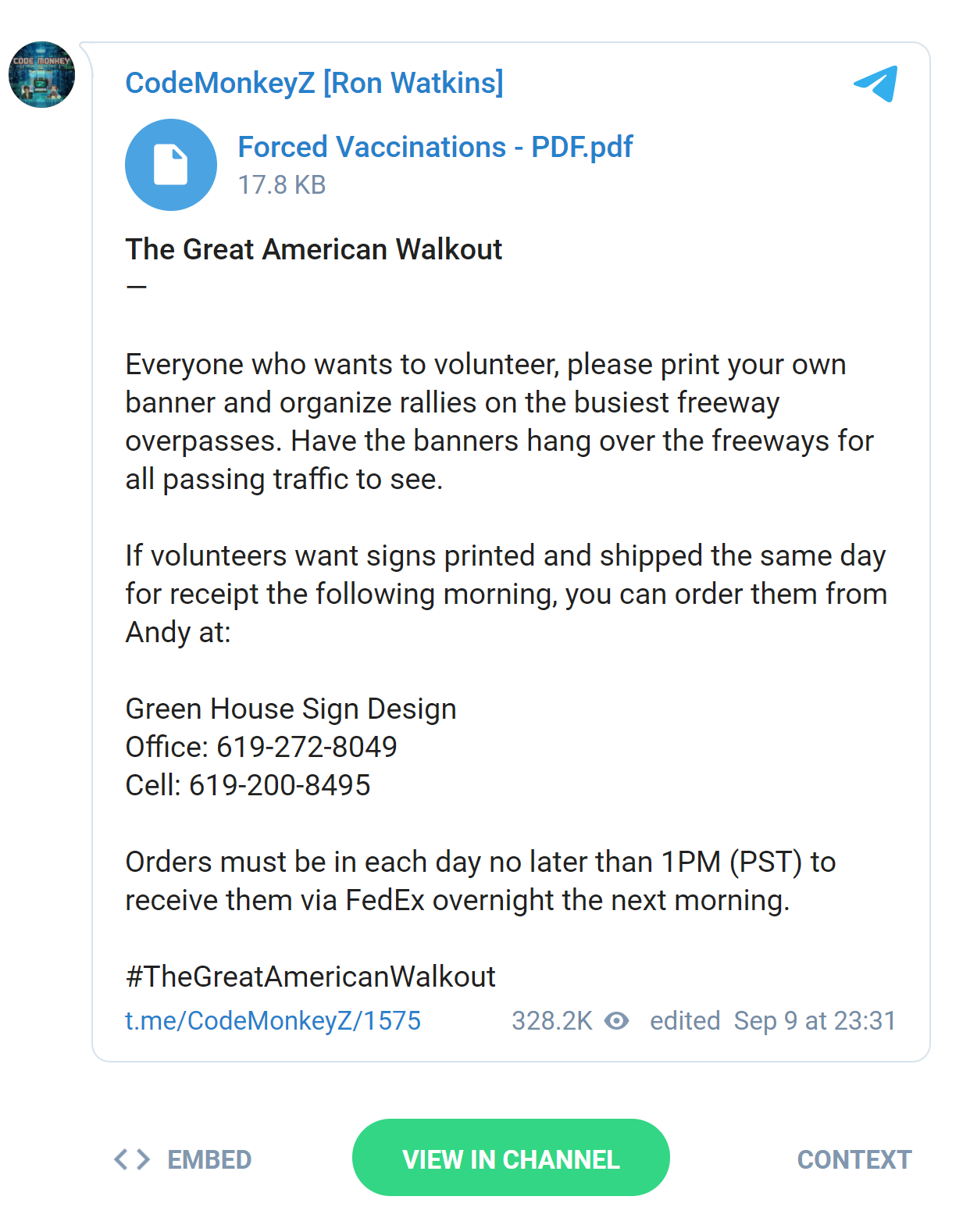Click the CONTEXT option
This screenshot has height=1232, width=970.
[x=854, y=1159]
